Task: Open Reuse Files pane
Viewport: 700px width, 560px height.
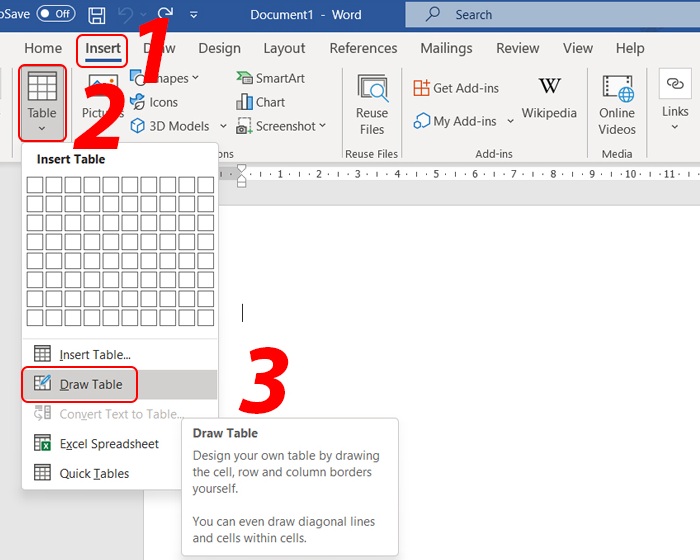Action: [x=372, y=104]
